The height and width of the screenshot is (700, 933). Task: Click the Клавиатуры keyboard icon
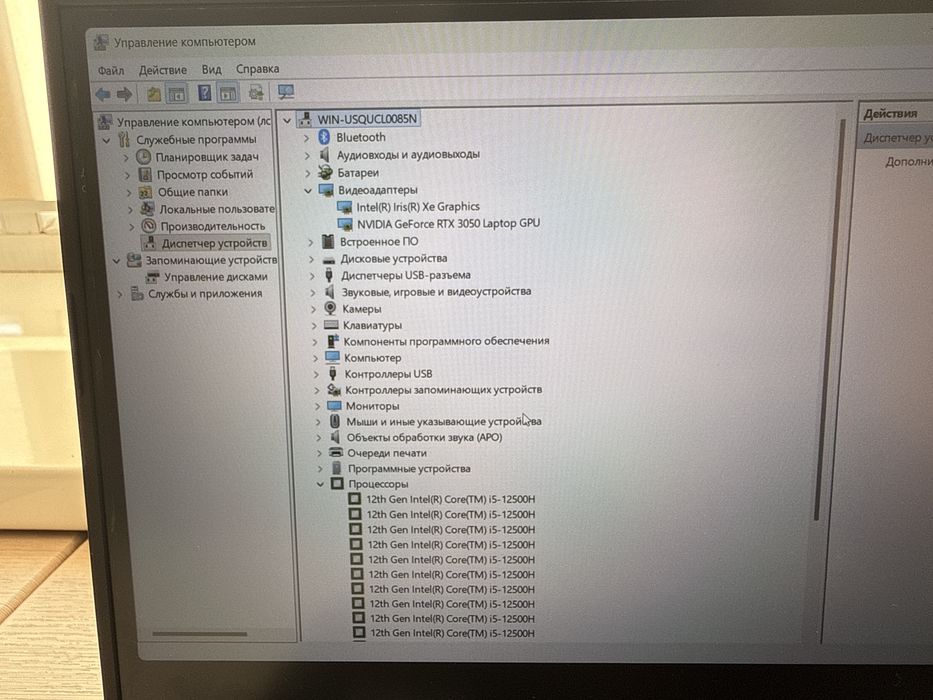[x=331, y=325]
